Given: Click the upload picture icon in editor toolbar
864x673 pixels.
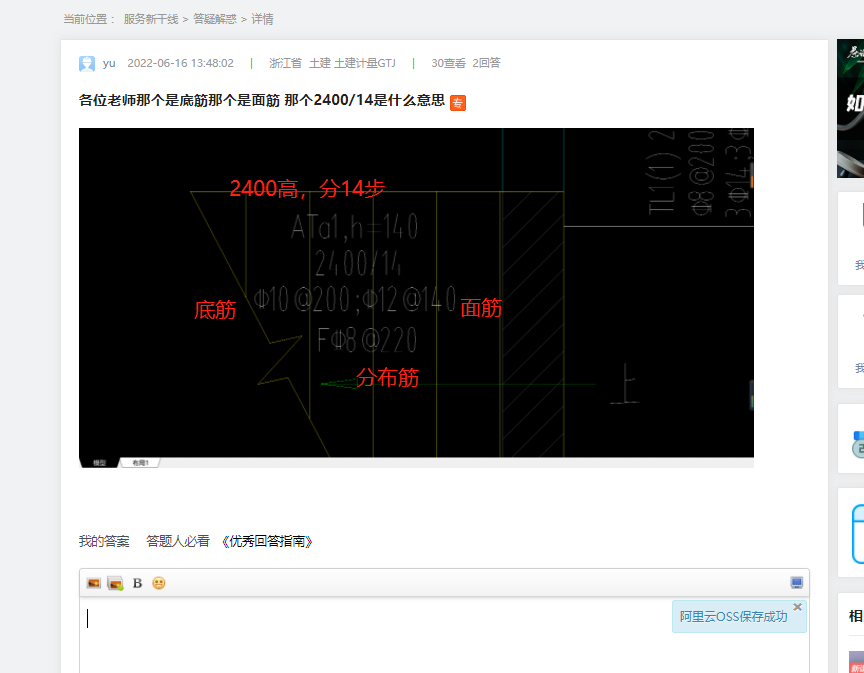Looking at the screenshot, I should point(115,583).
